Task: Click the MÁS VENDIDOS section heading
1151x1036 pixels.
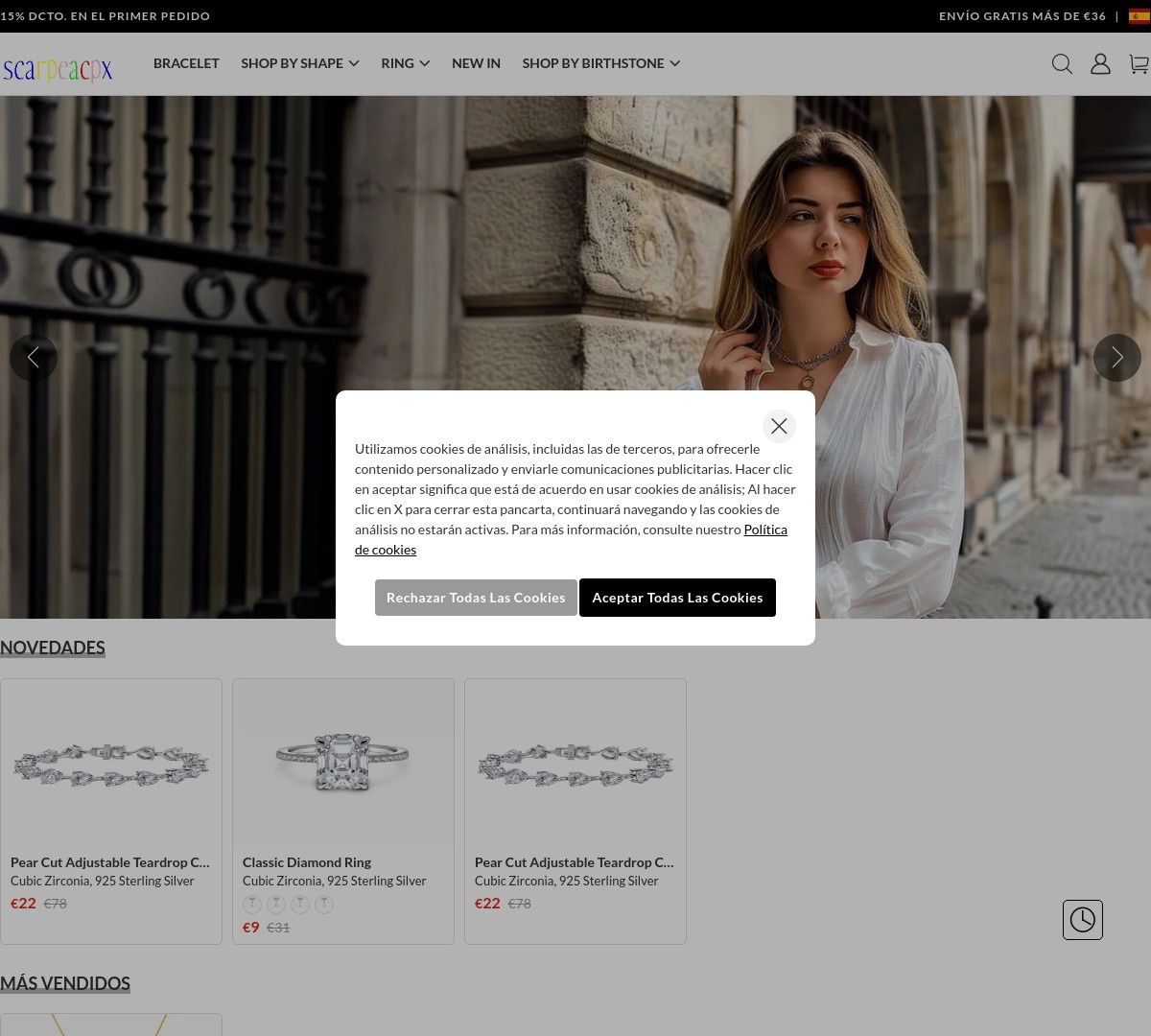Action: point(65,983)
